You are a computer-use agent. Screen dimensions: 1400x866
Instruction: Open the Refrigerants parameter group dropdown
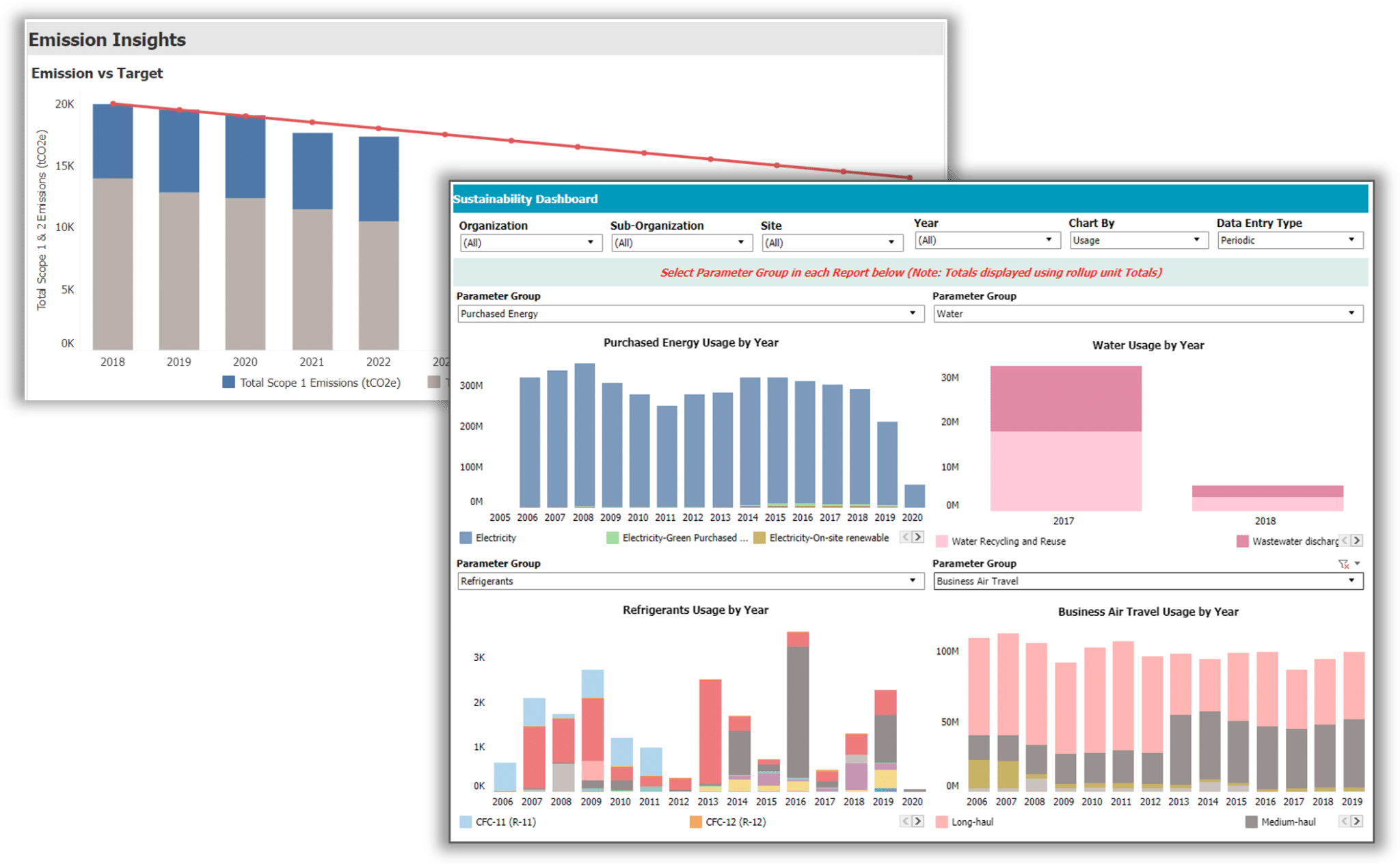[x=690, y=581]
